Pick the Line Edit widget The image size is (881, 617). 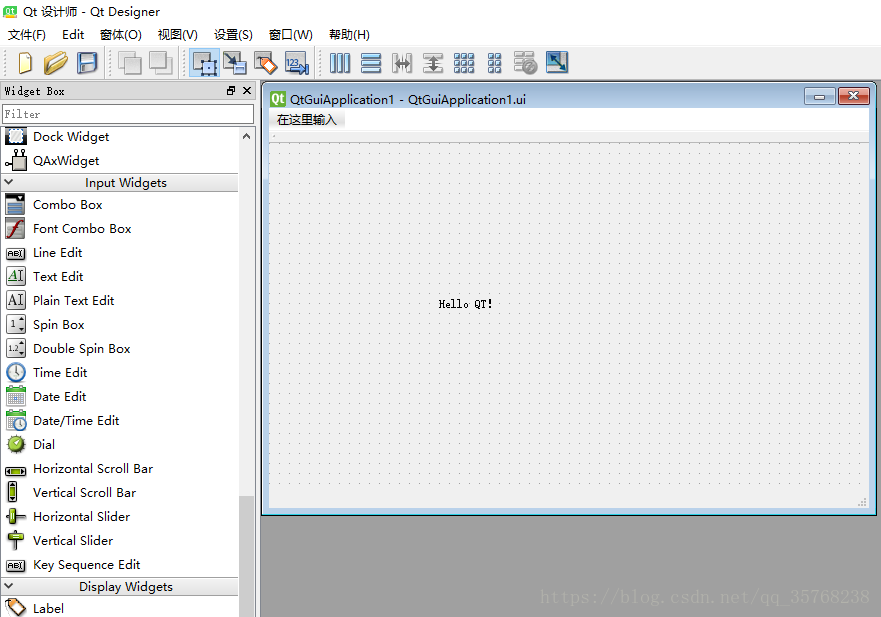point(121,253)
